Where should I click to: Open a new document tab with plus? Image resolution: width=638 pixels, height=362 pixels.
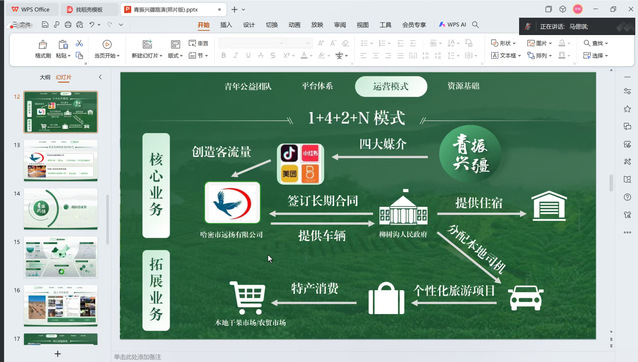pos(234,9)
